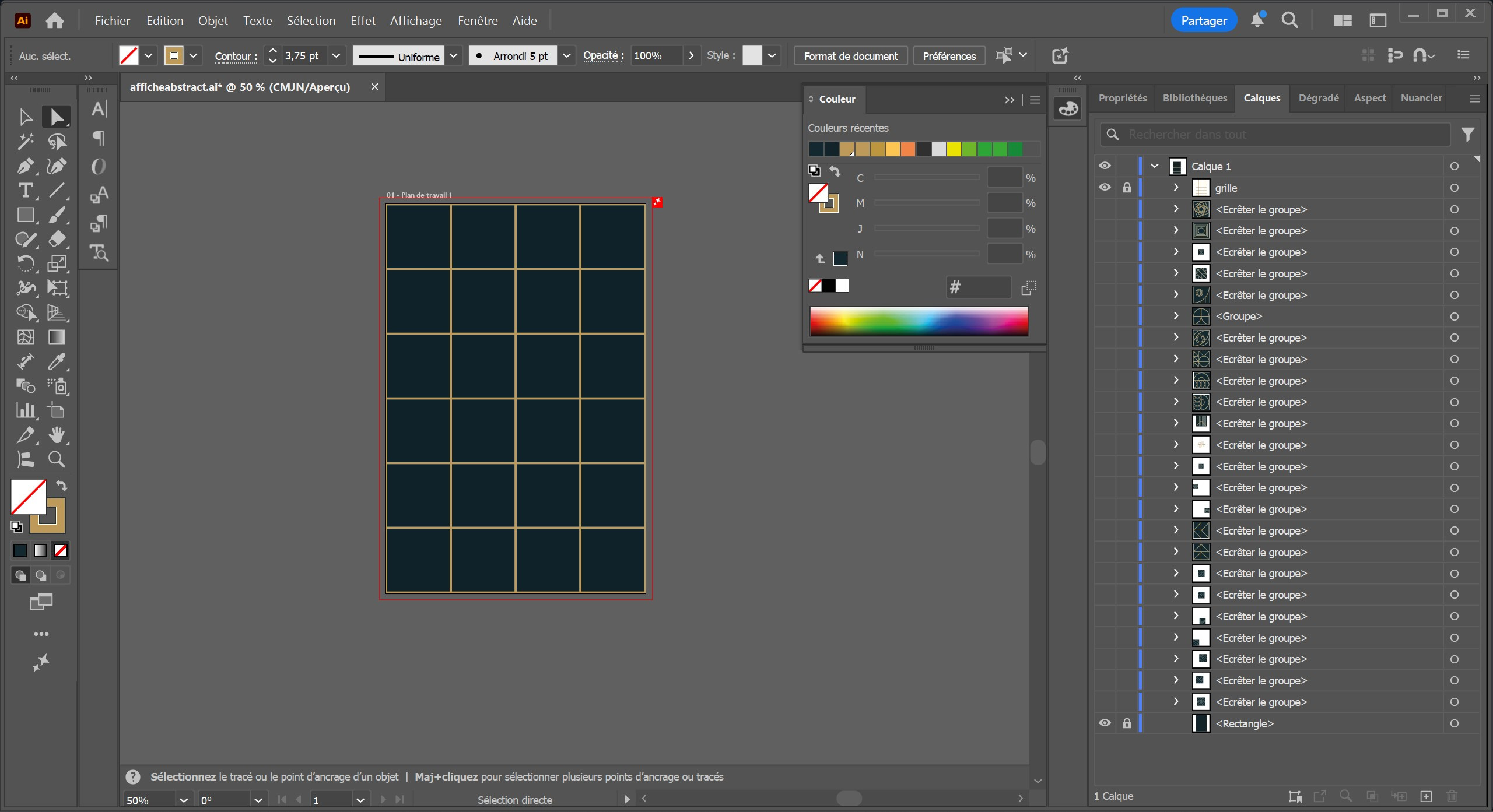1493x812 pixels.
Task: Pick a color from the spectrum bar
Action: [919, 321]
